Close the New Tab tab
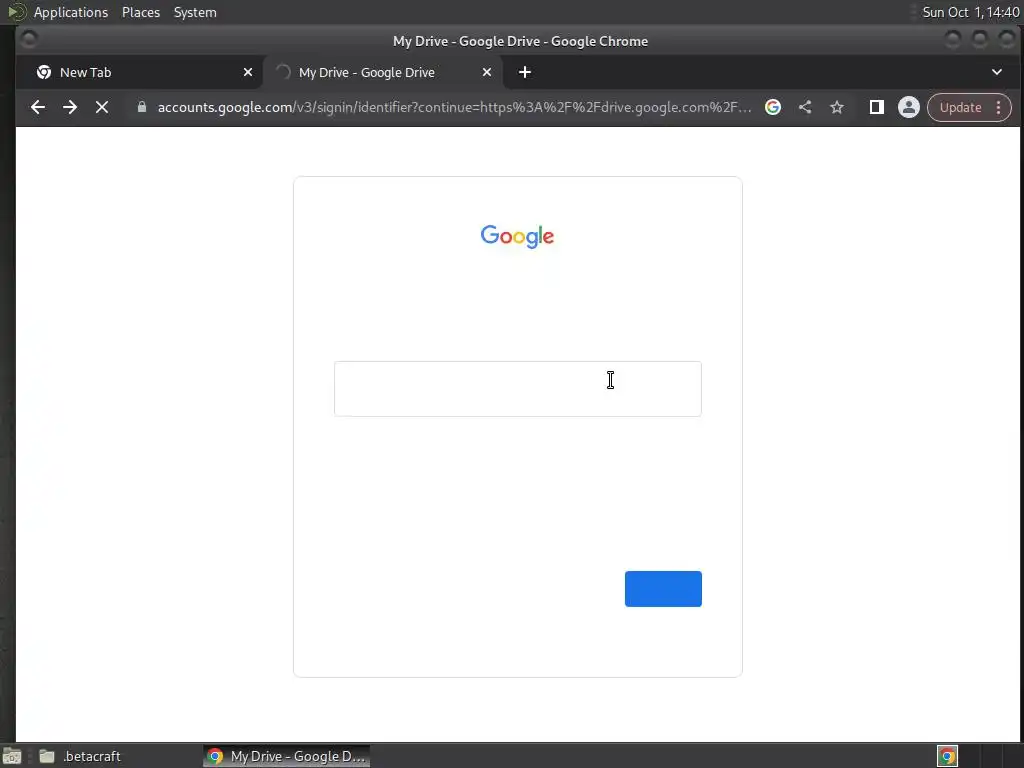The image size is (1024, 768). click(x=248, y=72)
